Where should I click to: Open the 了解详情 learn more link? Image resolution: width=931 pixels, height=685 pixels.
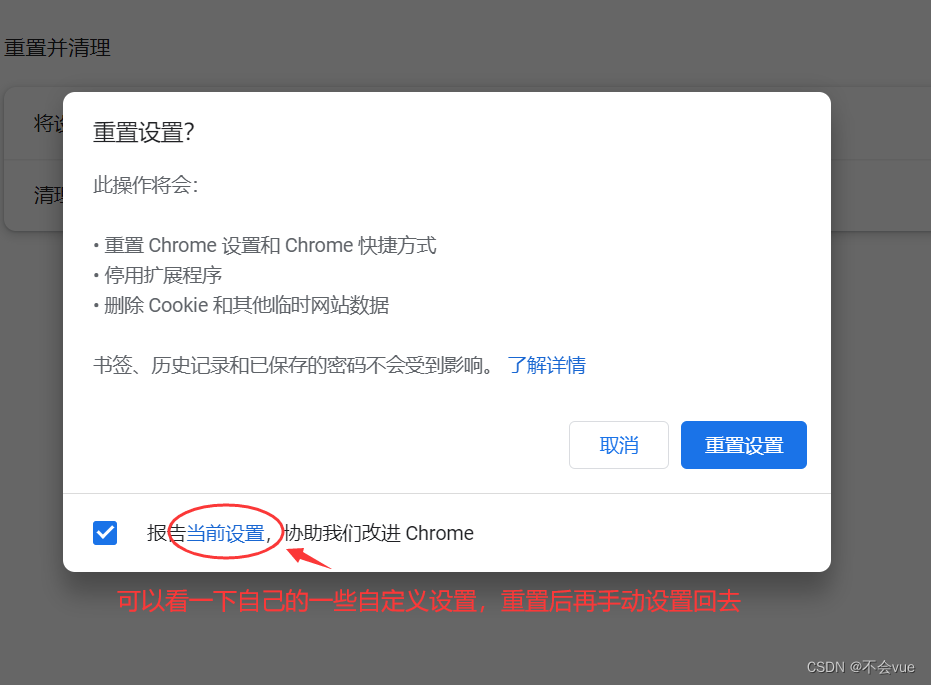pyautogui.click(x=547, y=365)
